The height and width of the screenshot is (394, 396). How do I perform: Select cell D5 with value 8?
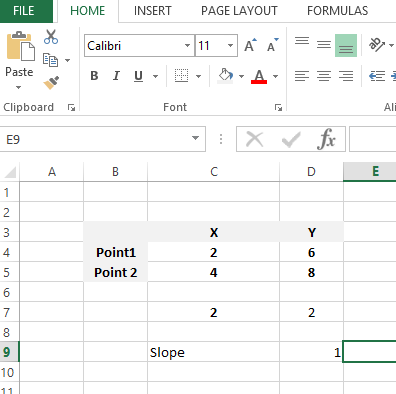pos(311,272)
